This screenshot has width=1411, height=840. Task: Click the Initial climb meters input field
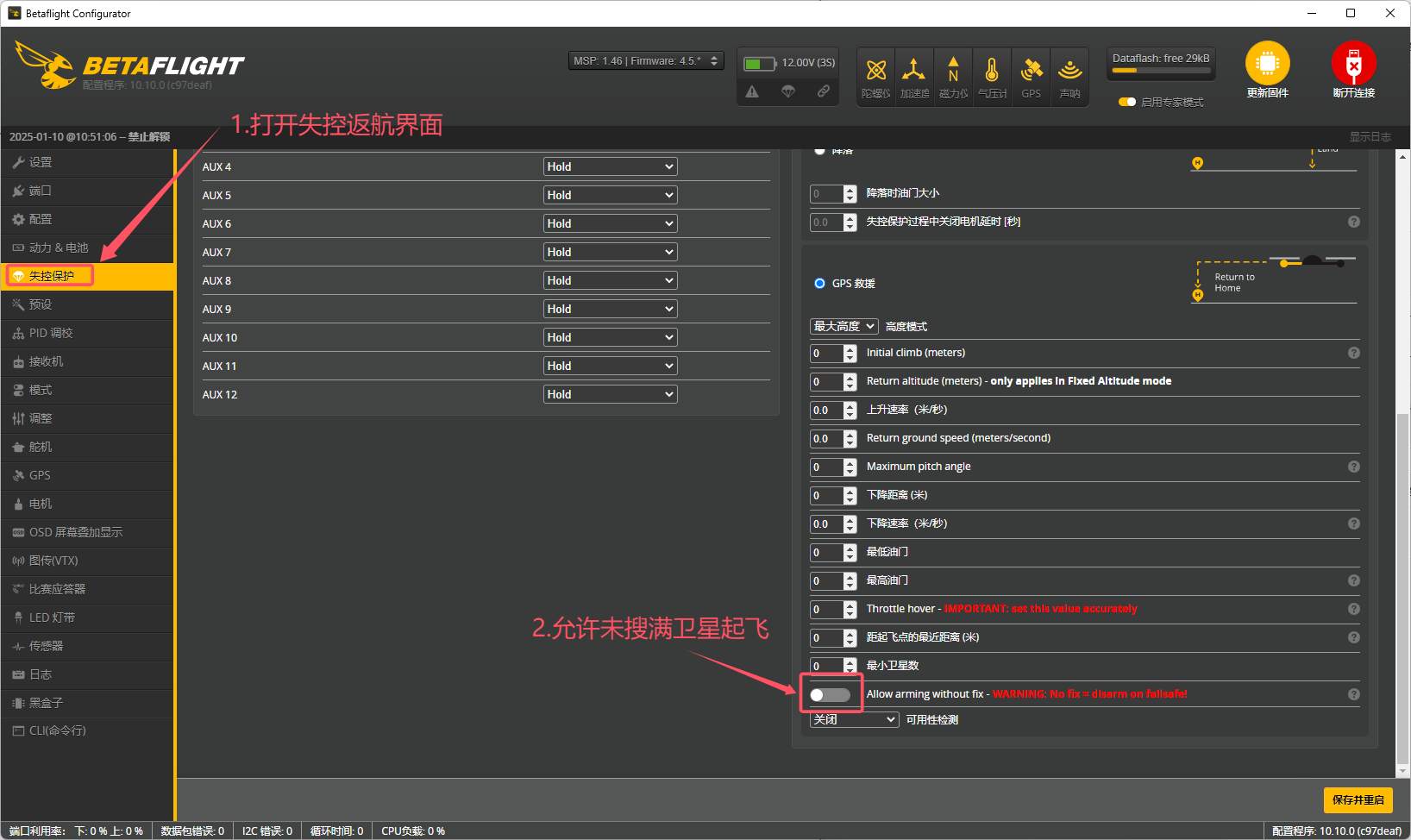833,353
